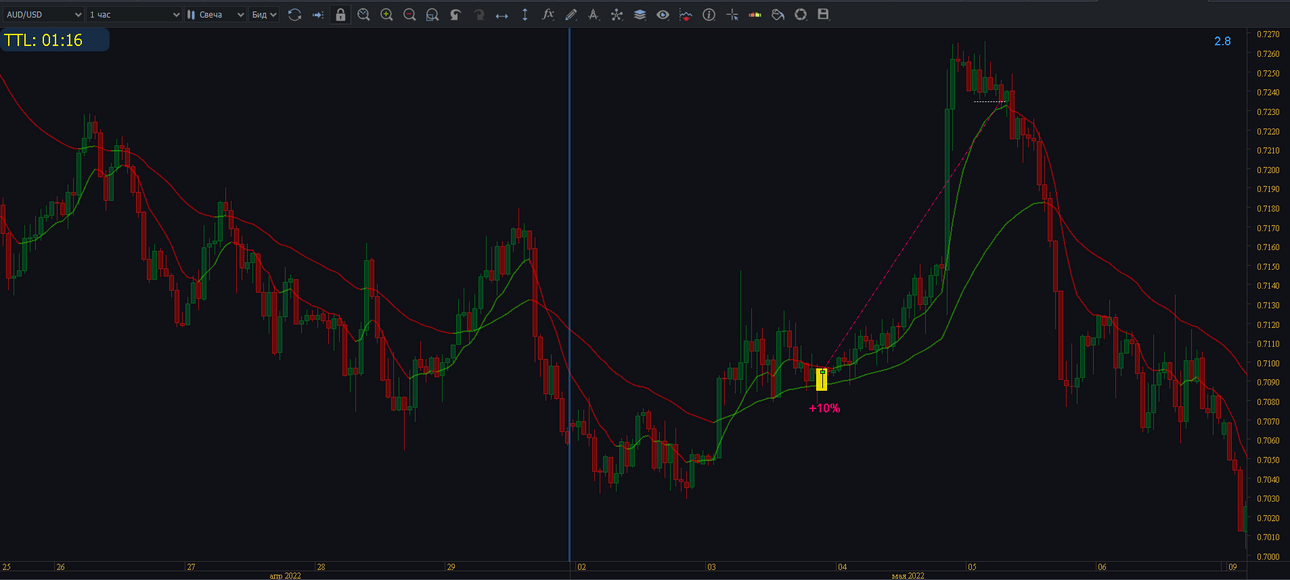Click the greyed redo arrow icon
1290x580 pixels.
479,15
